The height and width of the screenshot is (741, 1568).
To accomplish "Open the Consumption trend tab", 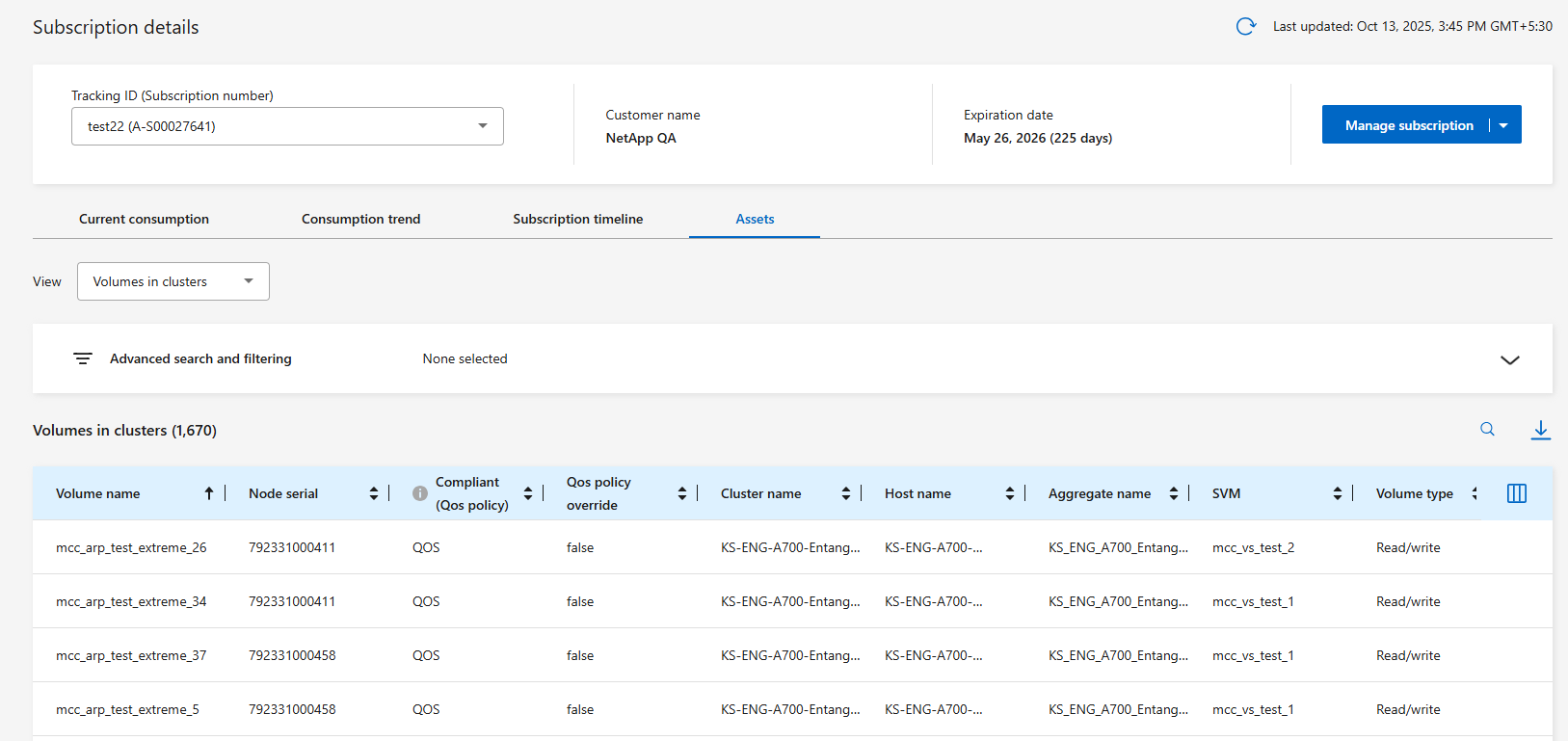I will pyautogui.click(x=360, y=219).
